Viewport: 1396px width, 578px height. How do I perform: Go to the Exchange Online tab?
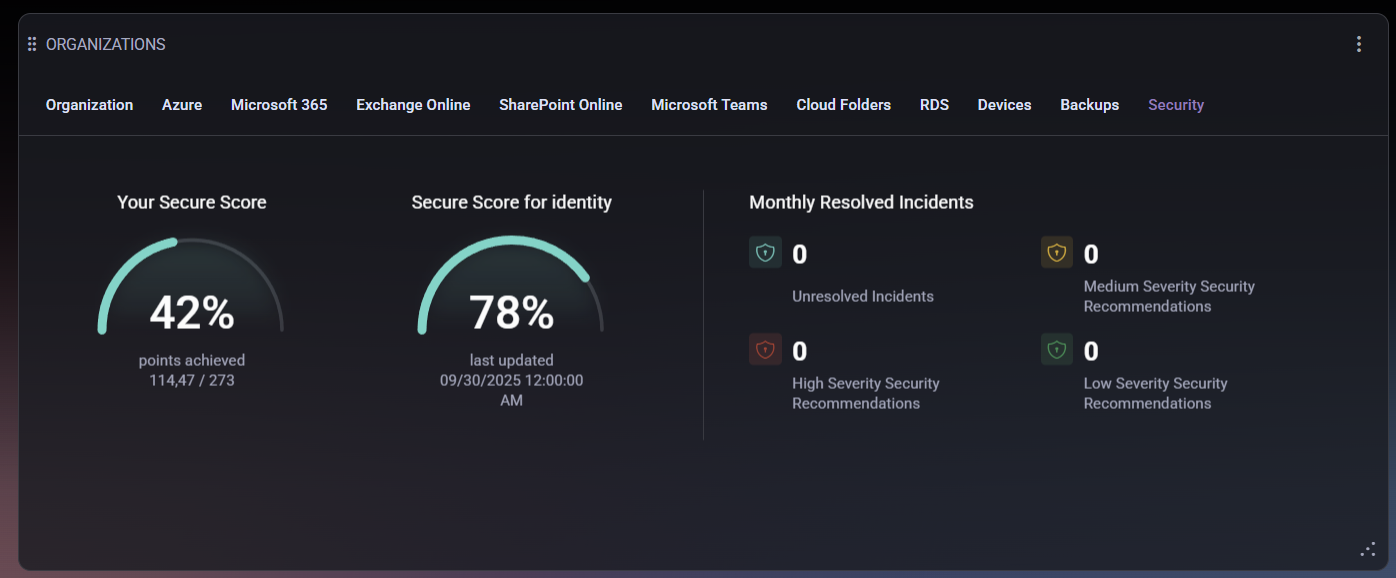coord(413,105)
